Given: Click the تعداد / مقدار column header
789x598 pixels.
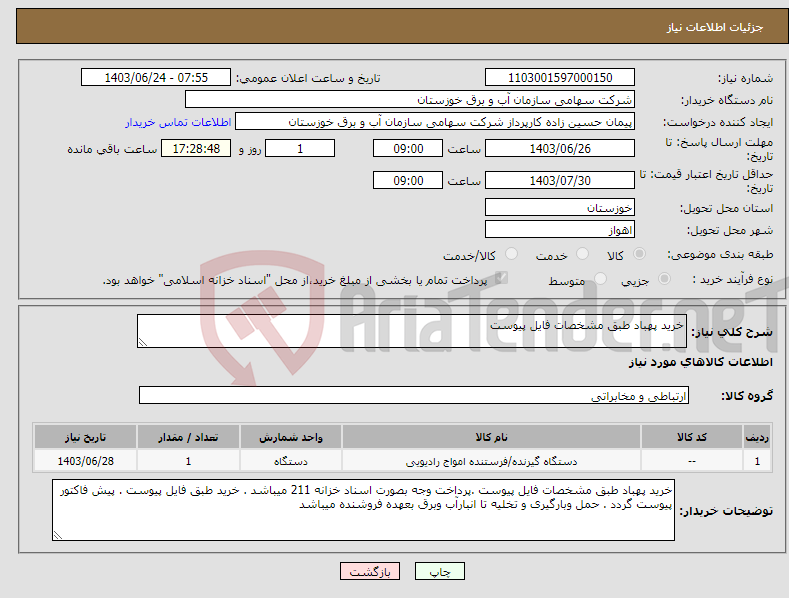Looking at the screenshot, I should click(x=188, y=437).
